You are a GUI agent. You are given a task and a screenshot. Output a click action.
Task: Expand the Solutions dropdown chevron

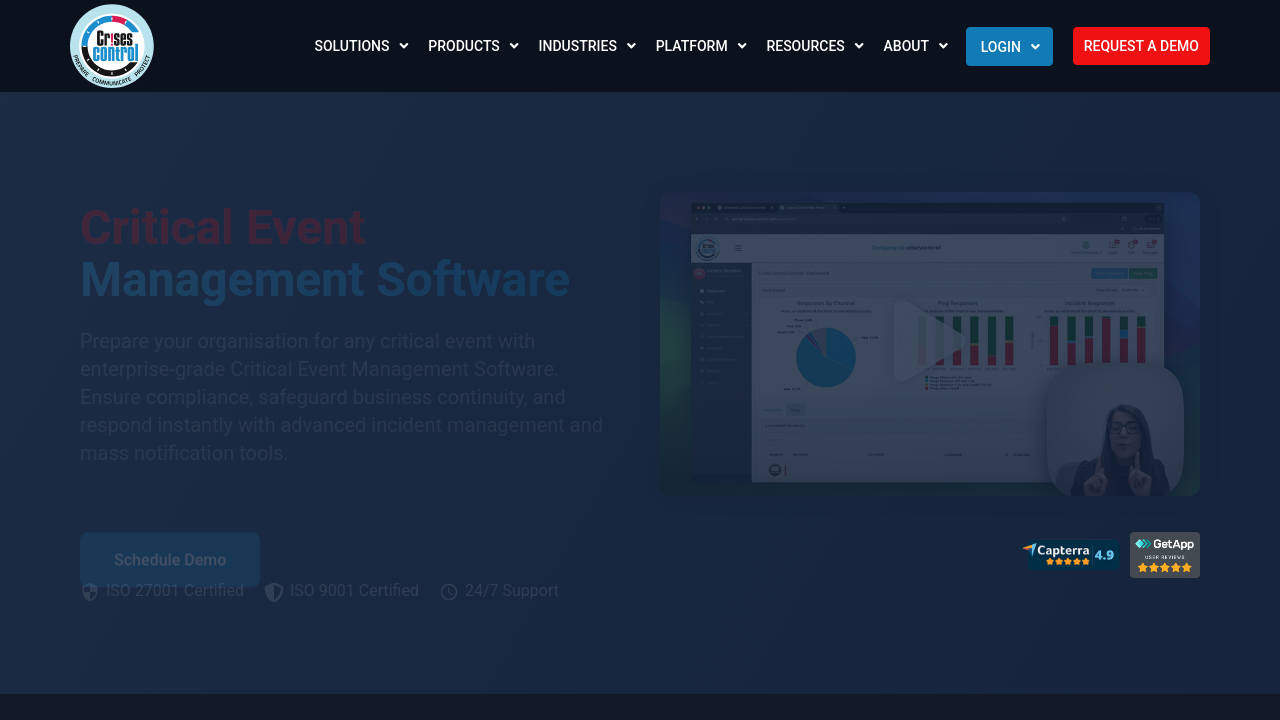coord(404,46)
